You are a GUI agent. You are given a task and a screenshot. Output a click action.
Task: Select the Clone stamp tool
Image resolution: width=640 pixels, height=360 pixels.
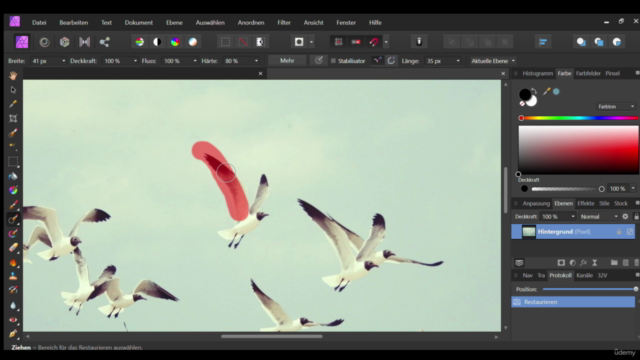coord(13,277)
